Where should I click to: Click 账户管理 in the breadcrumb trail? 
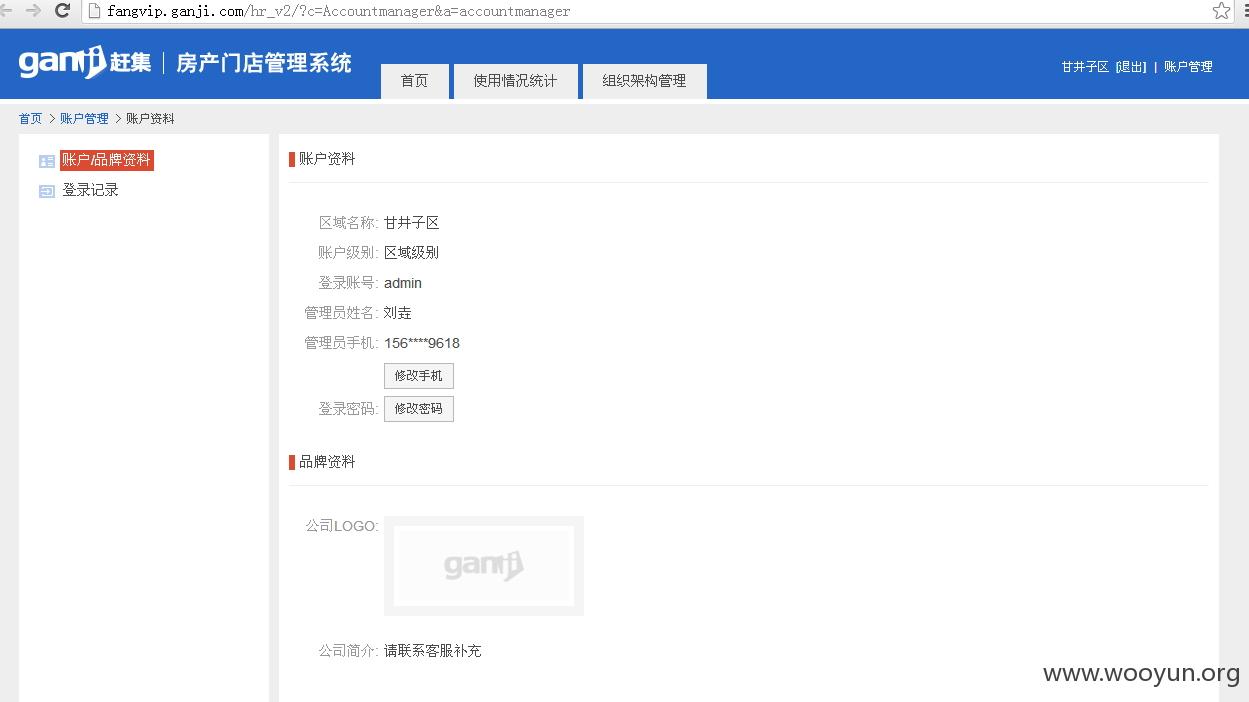pos(84,119)
